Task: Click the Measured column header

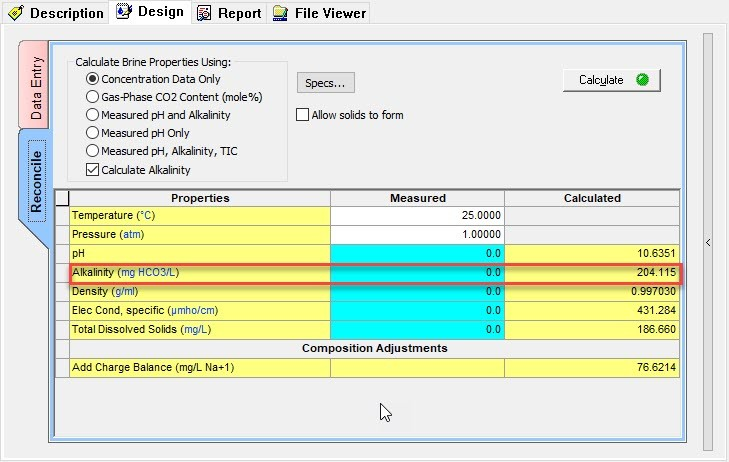Action: pyautogui.click(x=418, y=198)
